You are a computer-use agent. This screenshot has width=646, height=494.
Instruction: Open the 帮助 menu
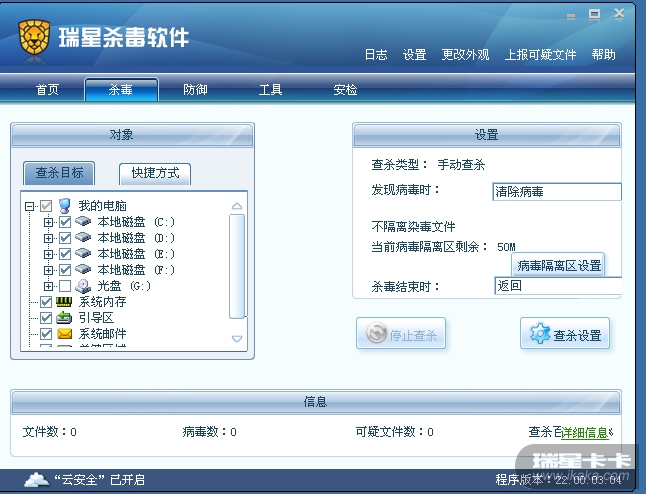tap(604, 54)
